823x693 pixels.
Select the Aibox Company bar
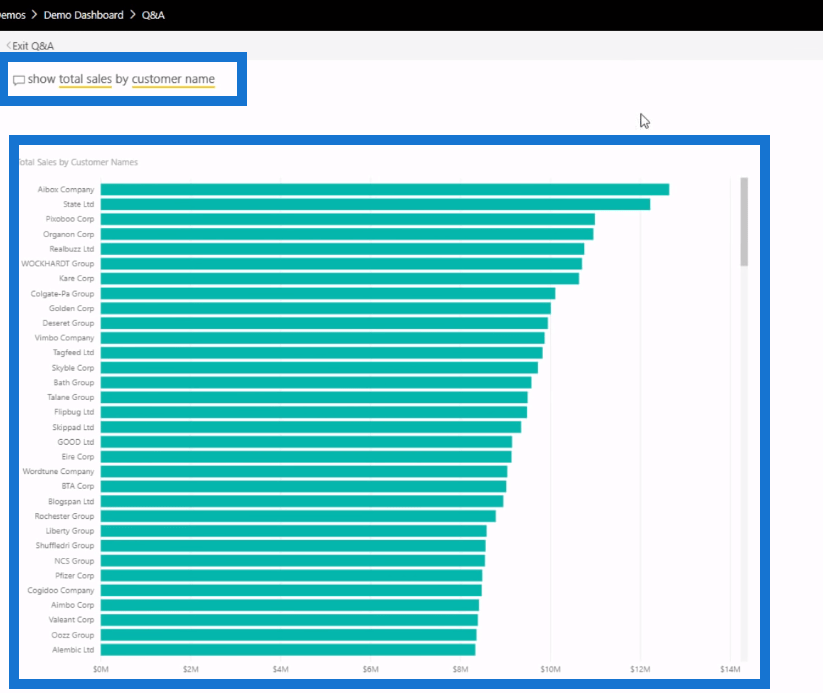[x=384, y=189]
